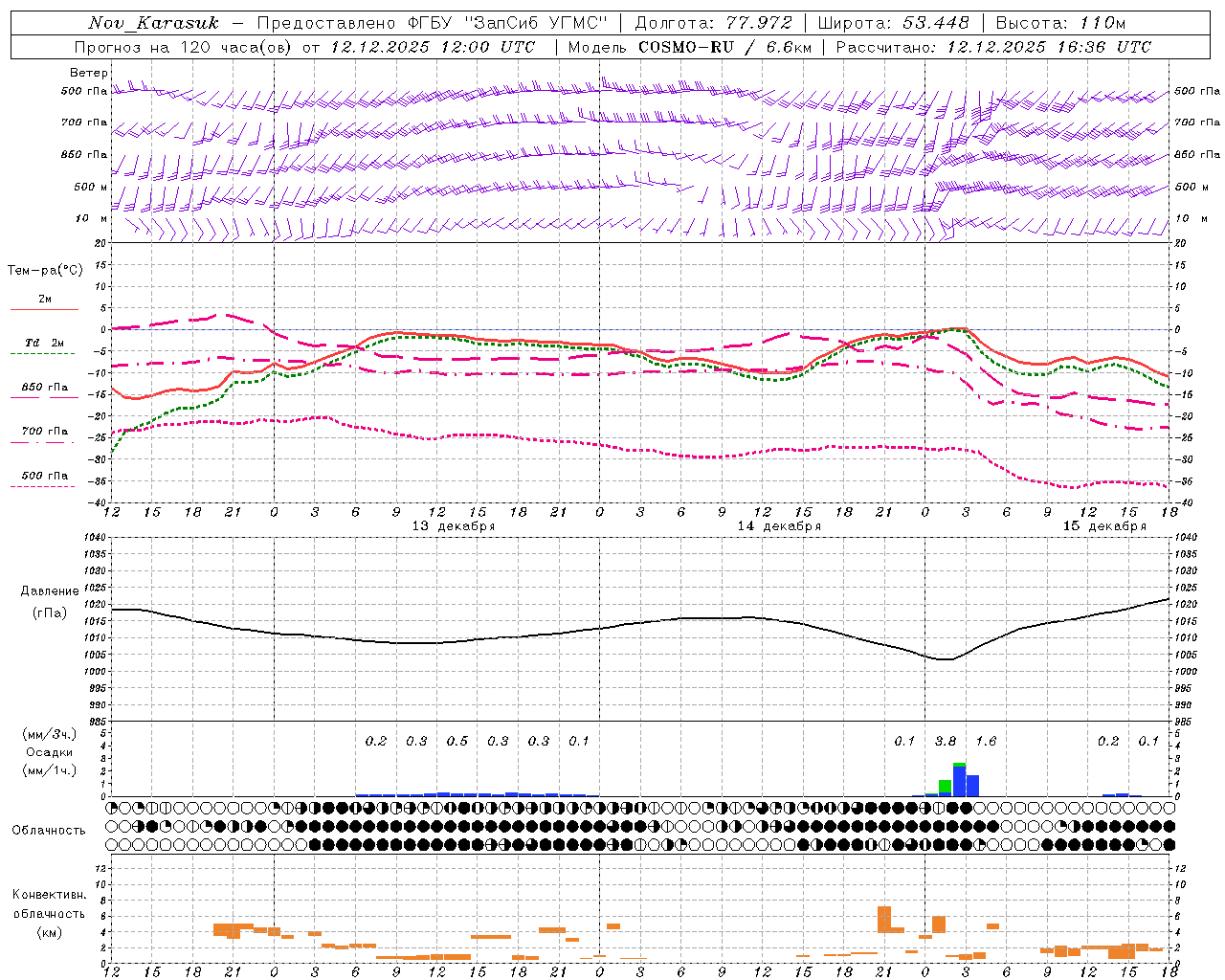Click the 500 гПа temperature legend entry
The height and width of the screenshot is (980, 1225).
click(x=44, y=479)
